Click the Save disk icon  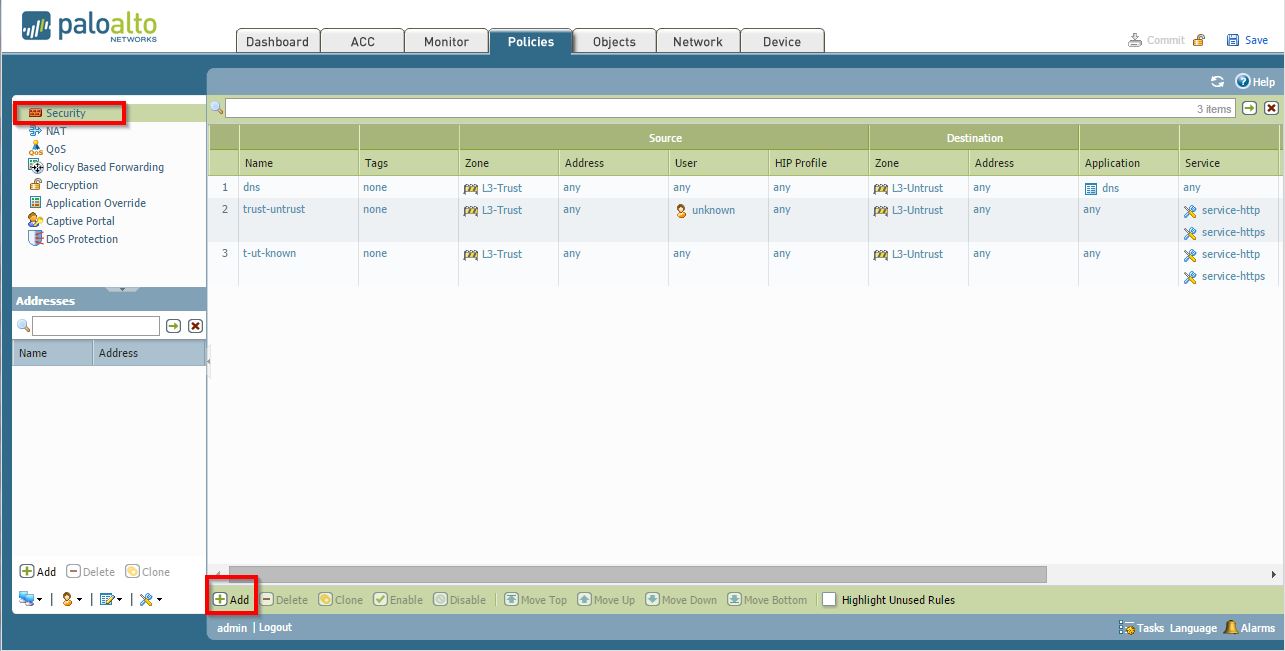click(1233, 41)
